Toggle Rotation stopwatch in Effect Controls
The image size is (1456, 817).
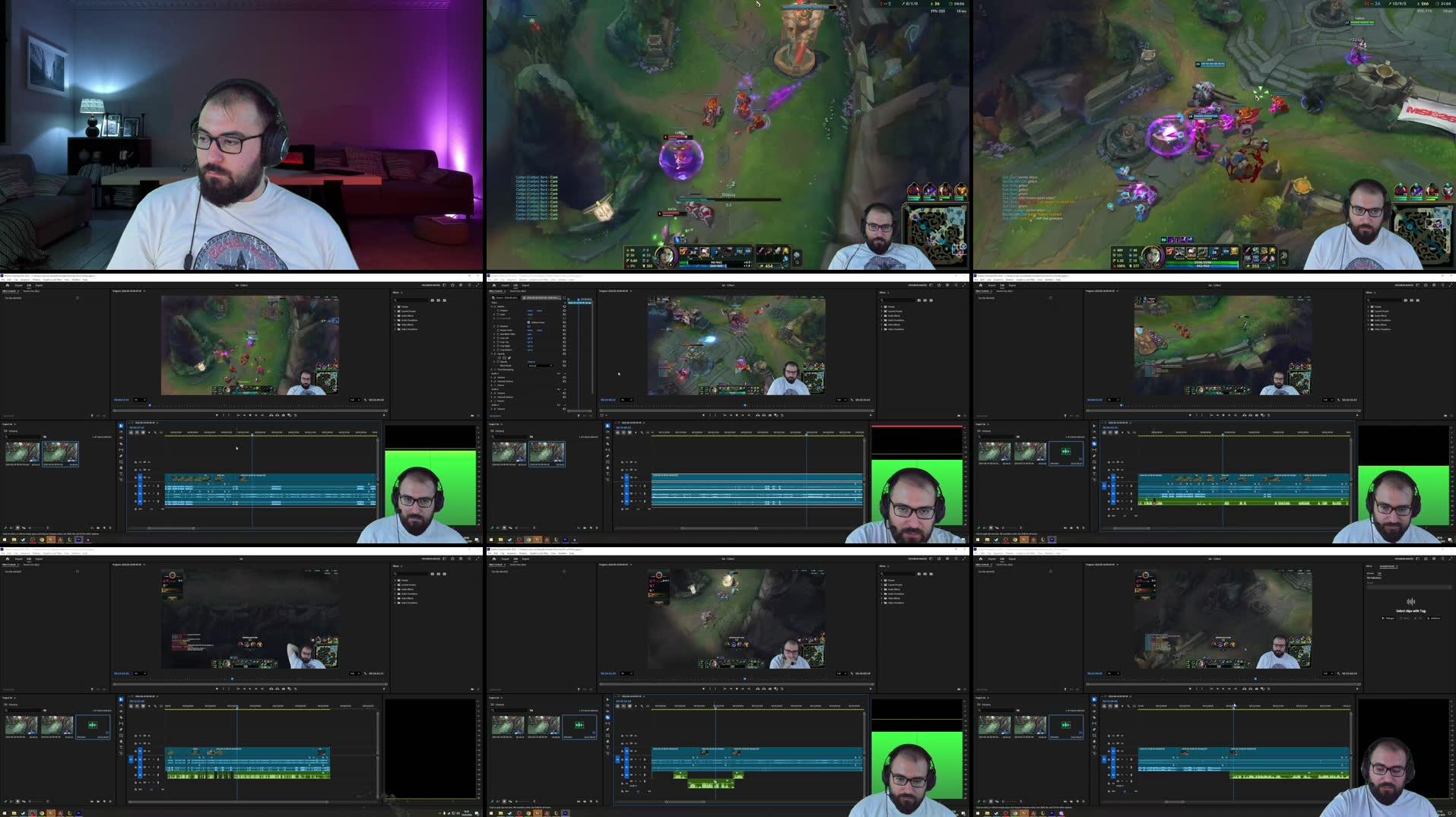coord(498,326)
